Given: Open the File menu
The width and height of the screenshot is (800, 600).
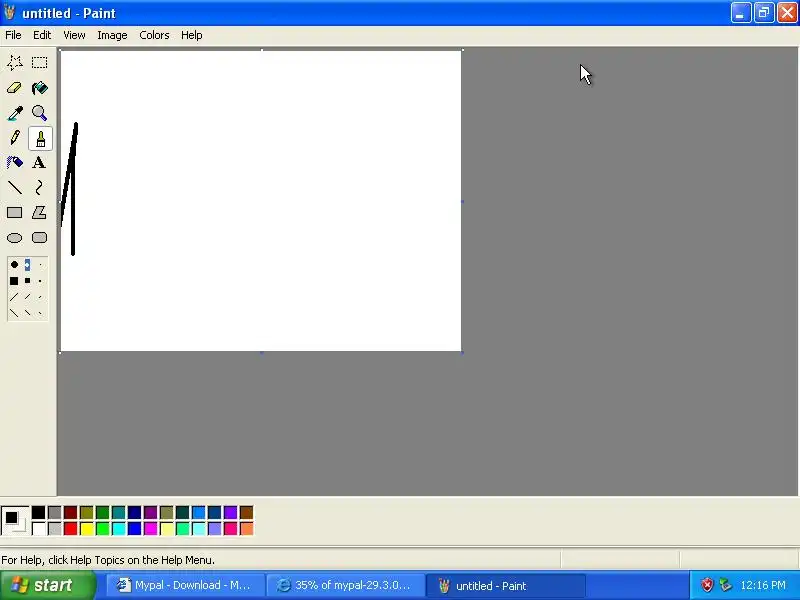Looking at the screenshot, I should point(13,35).
